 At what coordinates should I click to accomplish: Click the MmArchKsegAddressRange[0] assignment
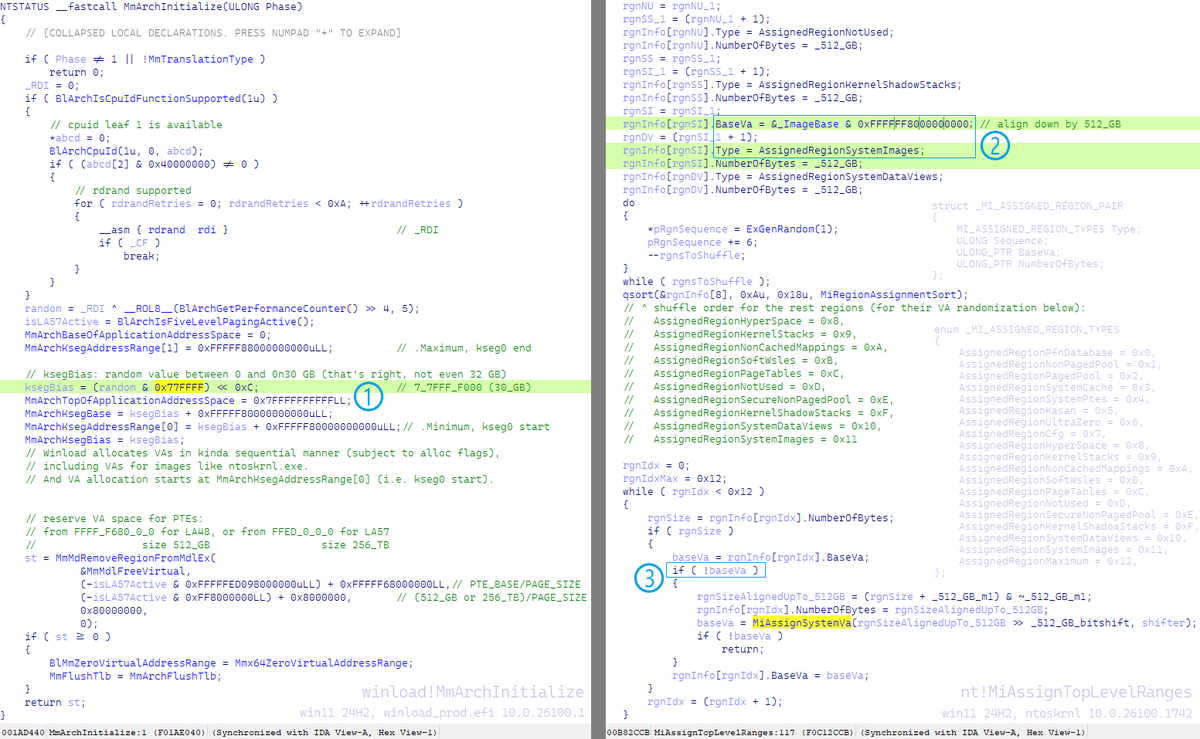[x=213, y=426]
